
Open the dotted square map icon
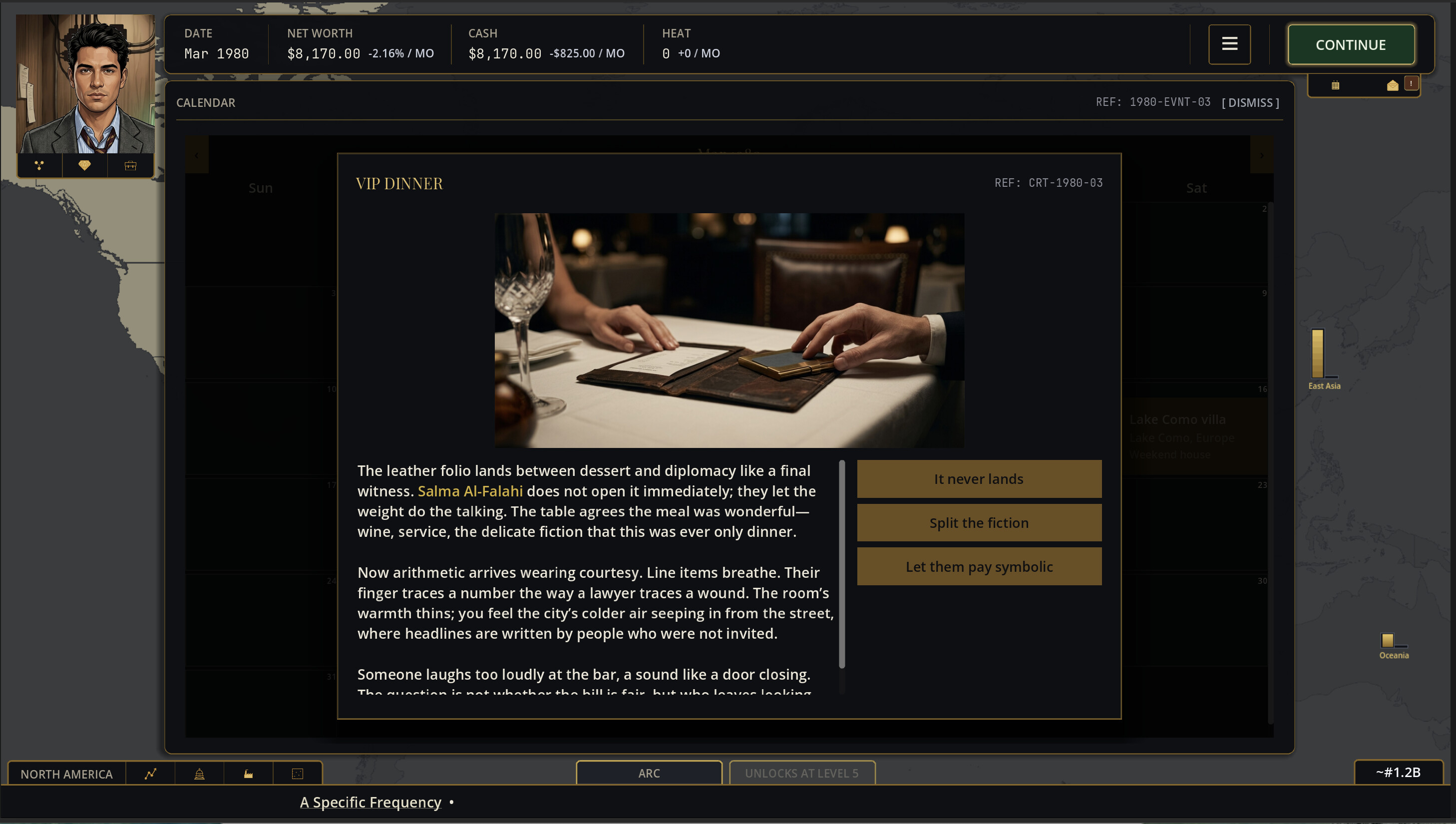coord(298,774)
